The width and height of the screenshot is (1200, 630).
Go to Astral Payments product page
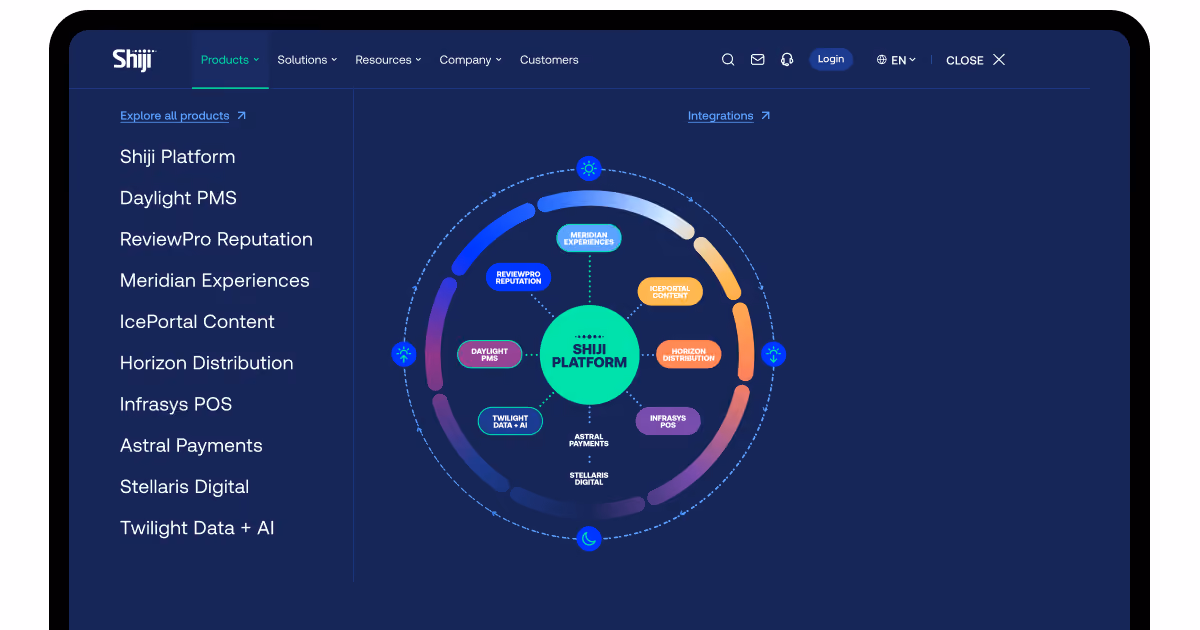point(191,446)
